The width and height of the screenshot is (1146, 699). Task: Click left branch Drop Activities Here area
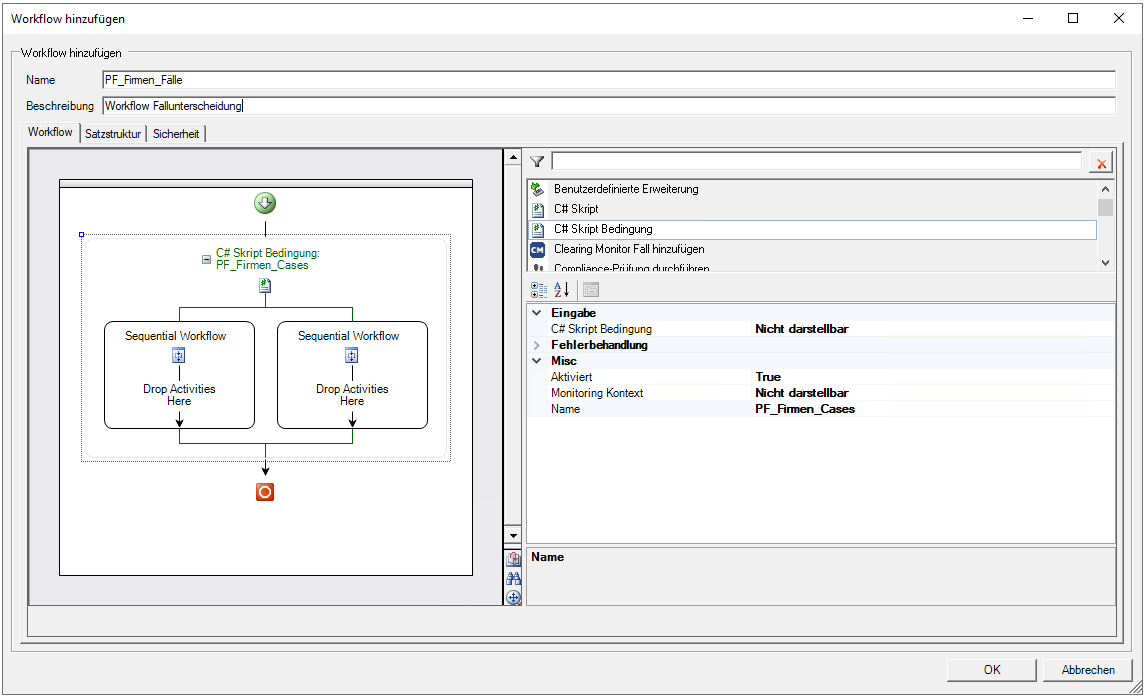click(179, 395)
